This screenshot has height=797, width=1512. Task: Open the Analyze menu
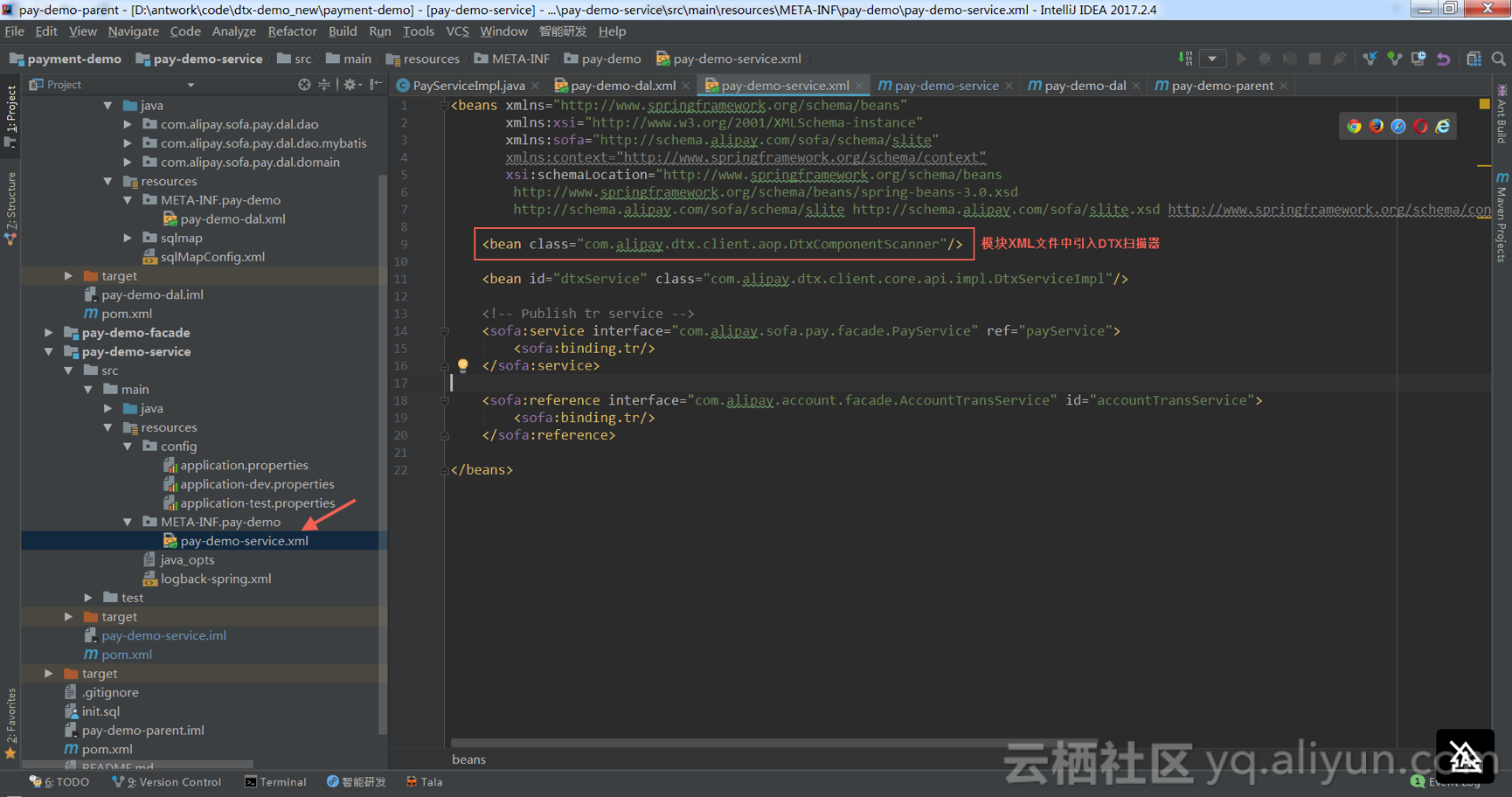coord(234,31)
